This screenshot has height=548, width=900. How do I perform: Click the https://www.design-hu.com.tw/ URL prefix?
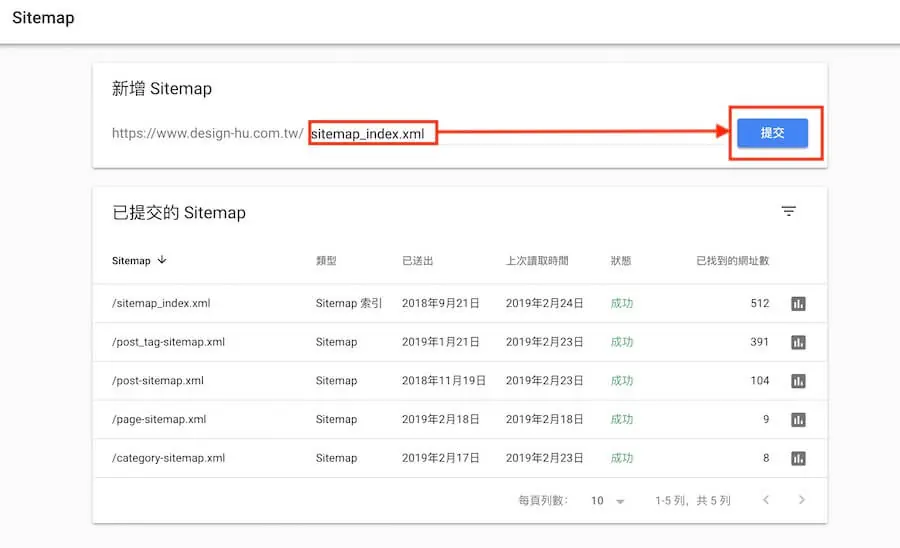(207, 133)
